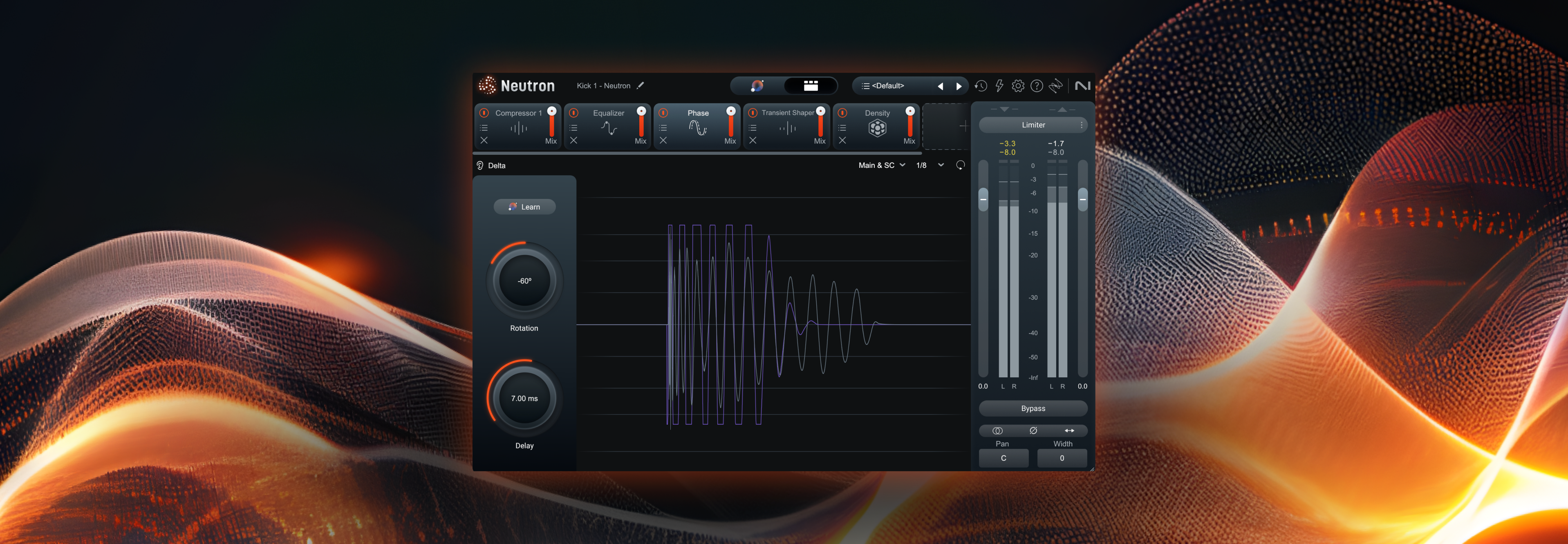This screenshot has width=1568, height=544.
Task: Open the undo history clock icon
Action: [981, 86]
